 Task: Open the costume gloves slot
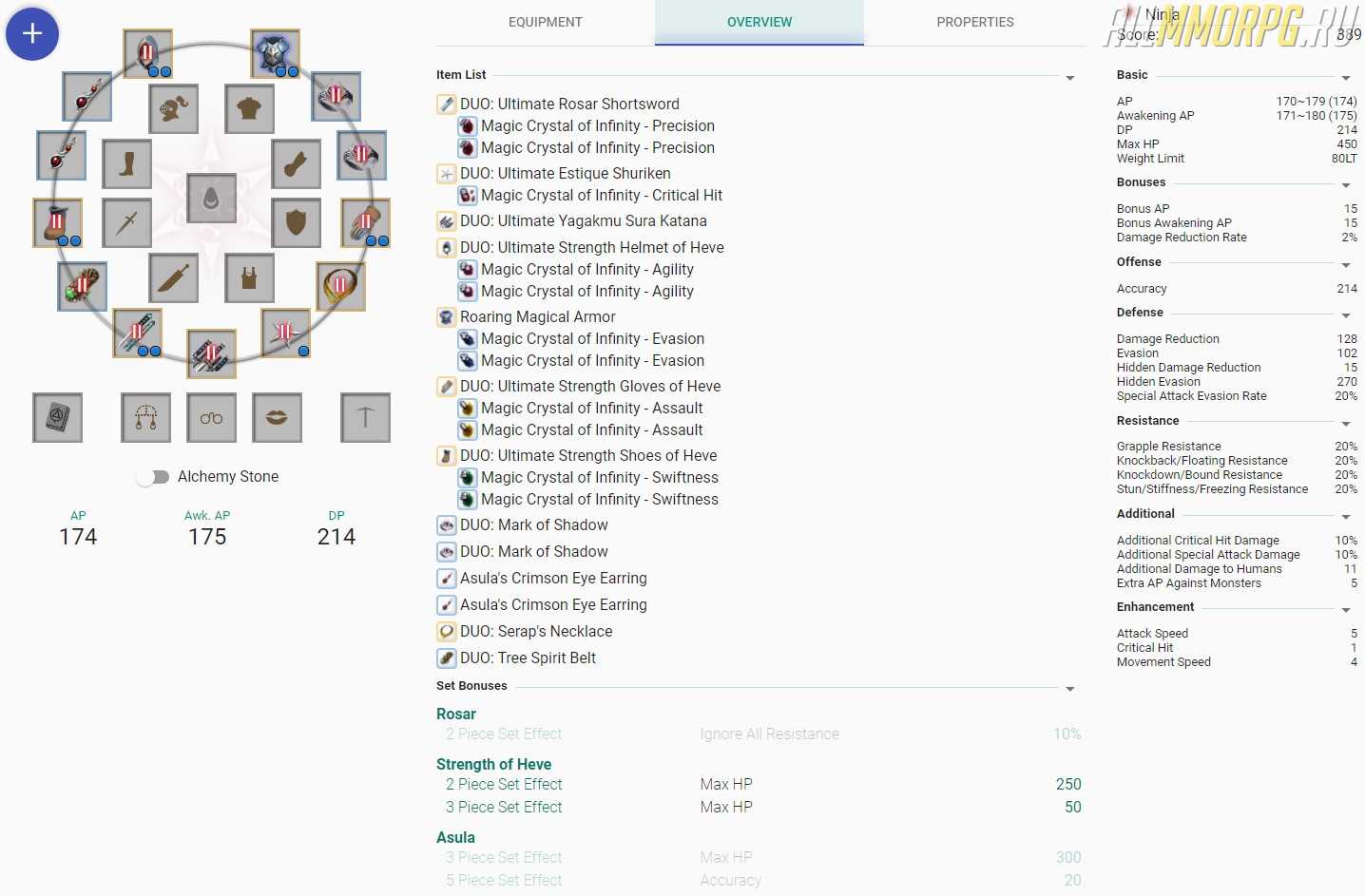[296, 164]
